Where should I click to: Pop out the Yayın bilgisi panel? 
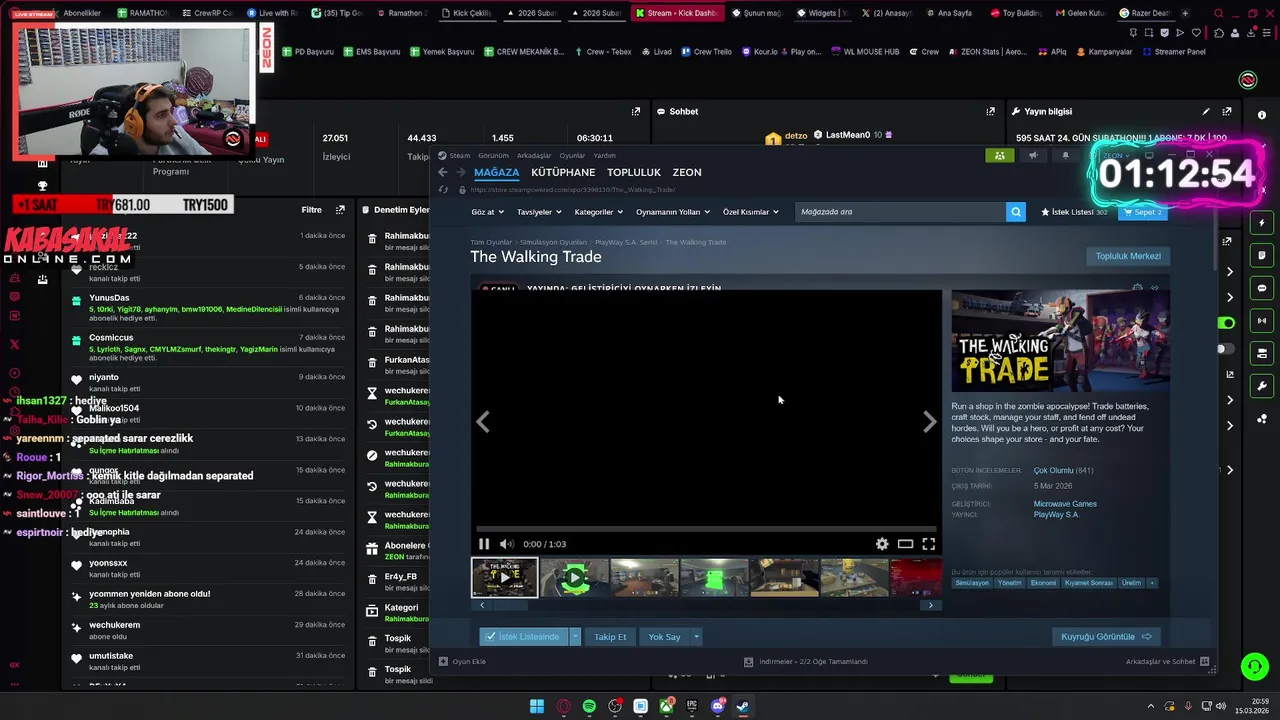1227,111
